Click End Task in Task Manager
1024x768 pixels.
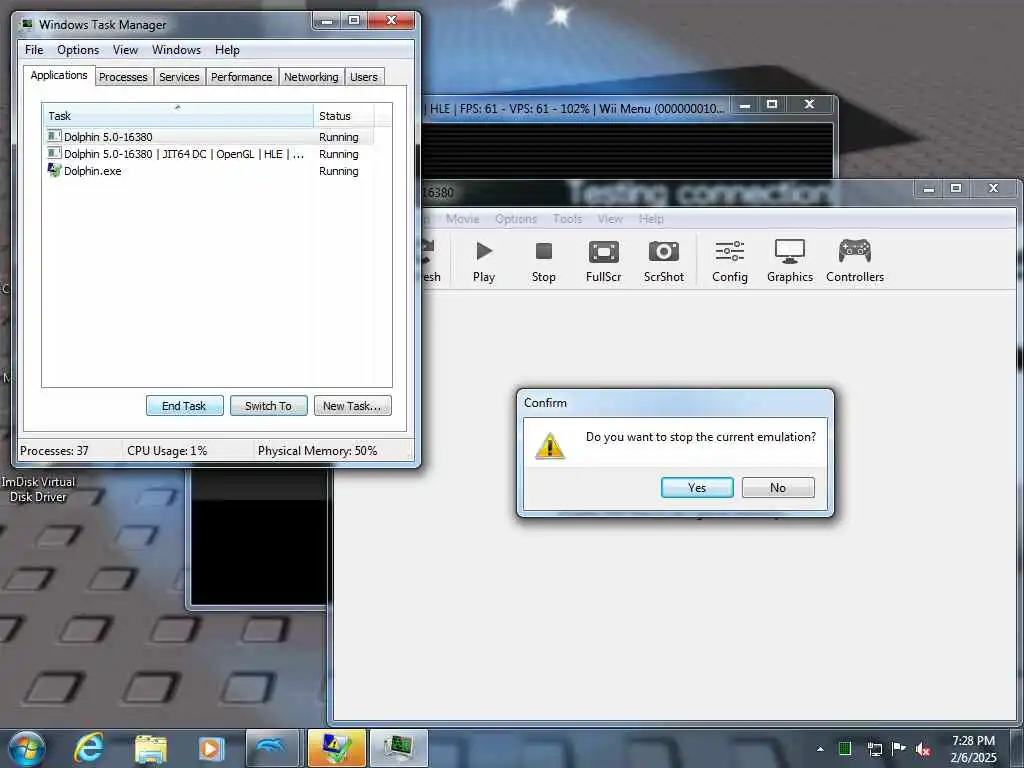184,406
